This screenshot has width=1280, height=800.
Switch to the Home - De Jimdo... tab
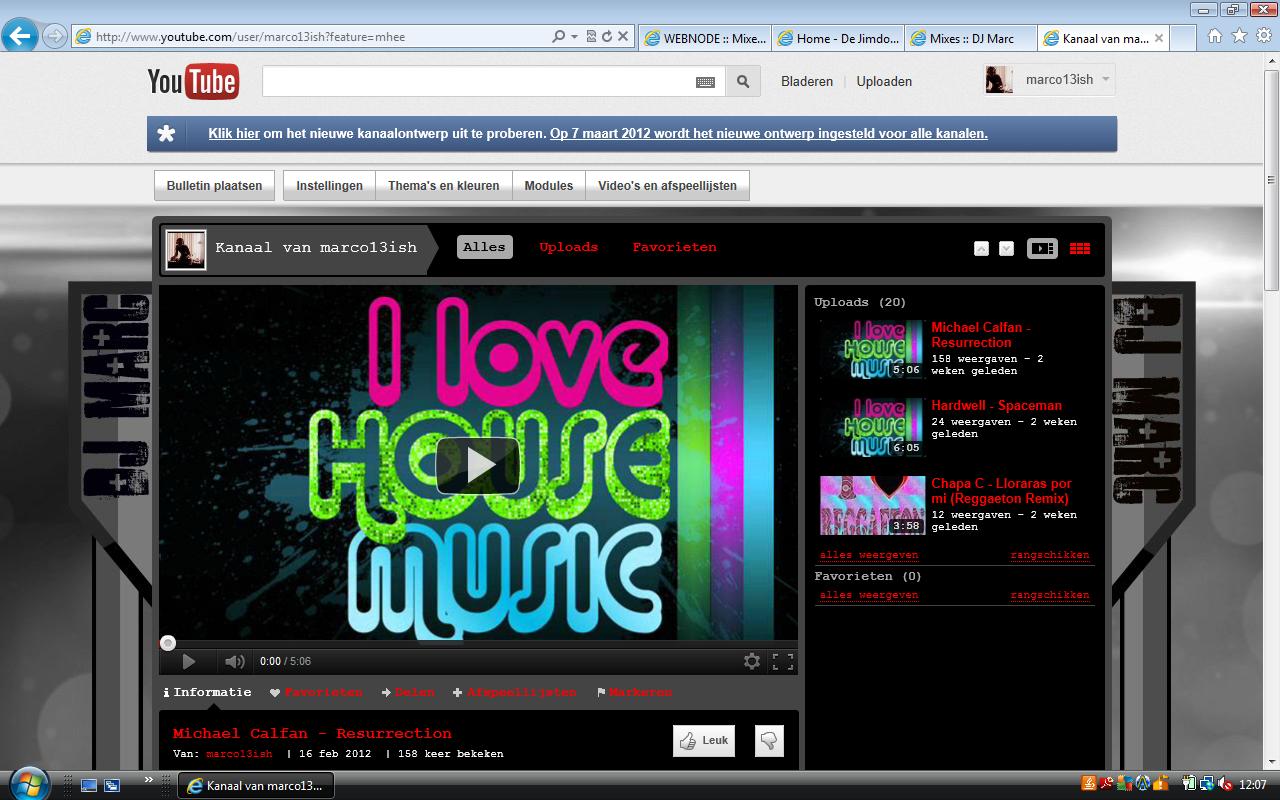point(838,38)
